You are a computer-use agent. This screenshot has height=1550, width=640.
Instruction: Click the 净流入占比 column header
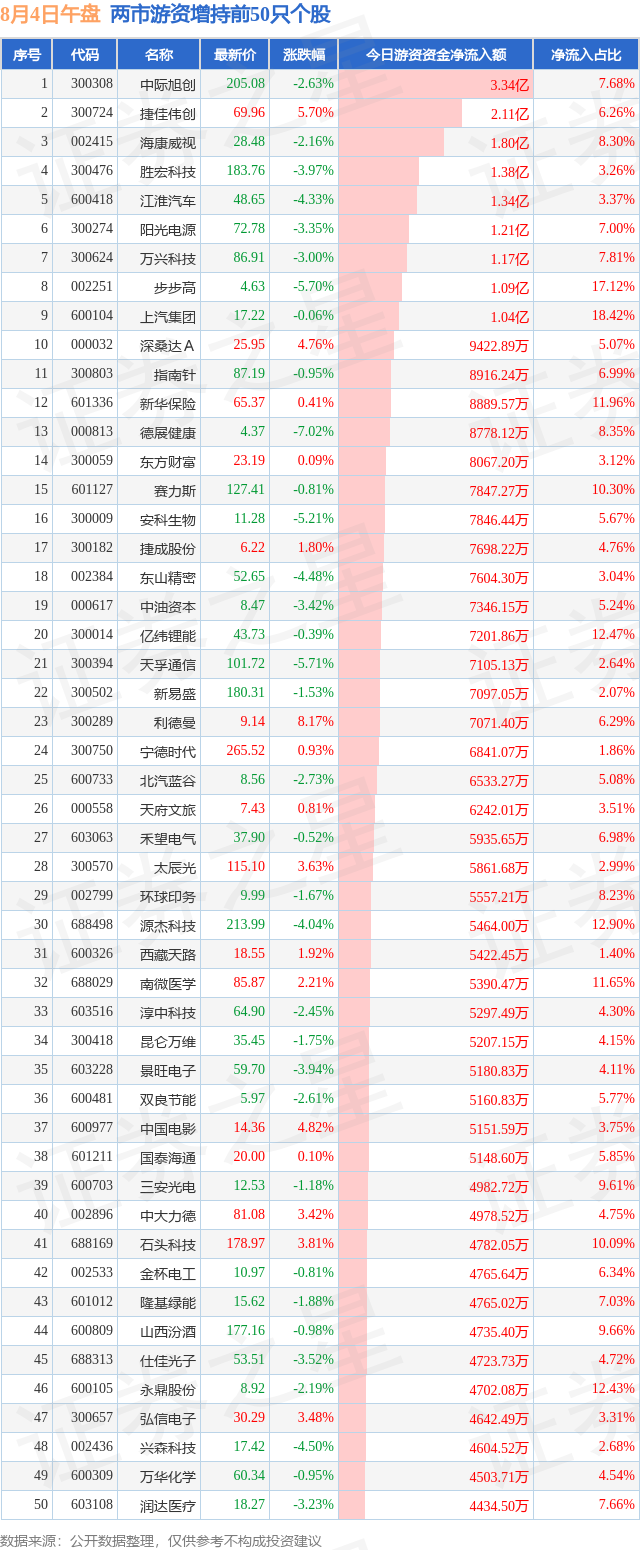[586, 55]
